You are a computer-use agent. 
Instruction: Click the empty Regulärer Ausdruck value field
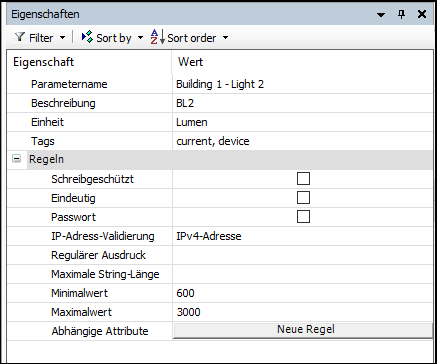(x=303, y=255)
